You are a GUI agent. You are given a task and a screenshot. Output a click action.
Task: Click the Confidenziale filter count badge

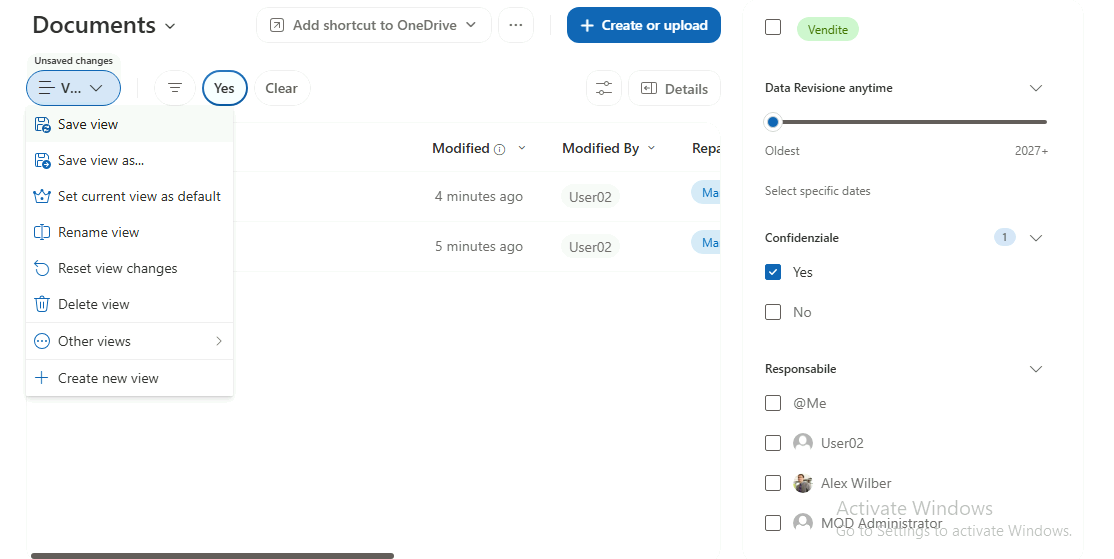(x=1005, y=237)
